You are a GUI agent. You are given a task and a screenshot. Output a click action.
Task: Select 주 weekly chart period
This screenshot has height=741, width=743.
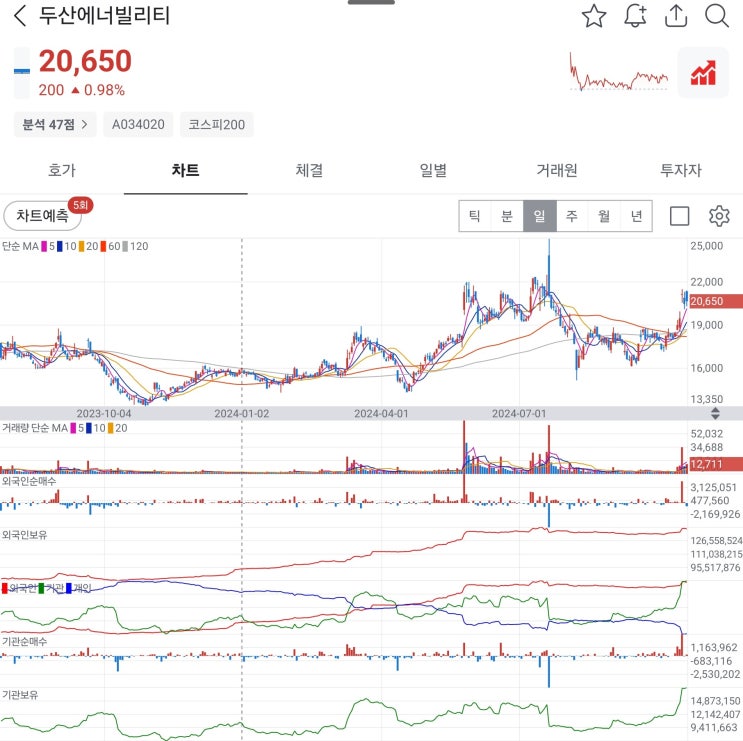click(x=572, y=216)
